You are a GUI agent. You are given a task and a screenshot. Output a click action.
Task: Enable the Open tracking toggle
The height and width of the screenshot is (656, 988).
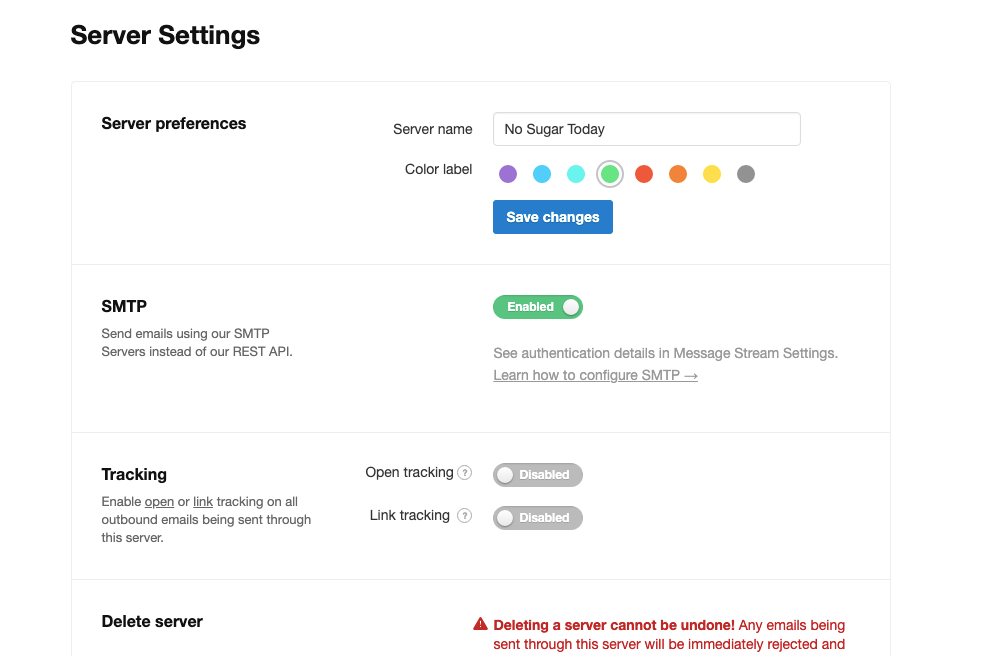[537, 475]
